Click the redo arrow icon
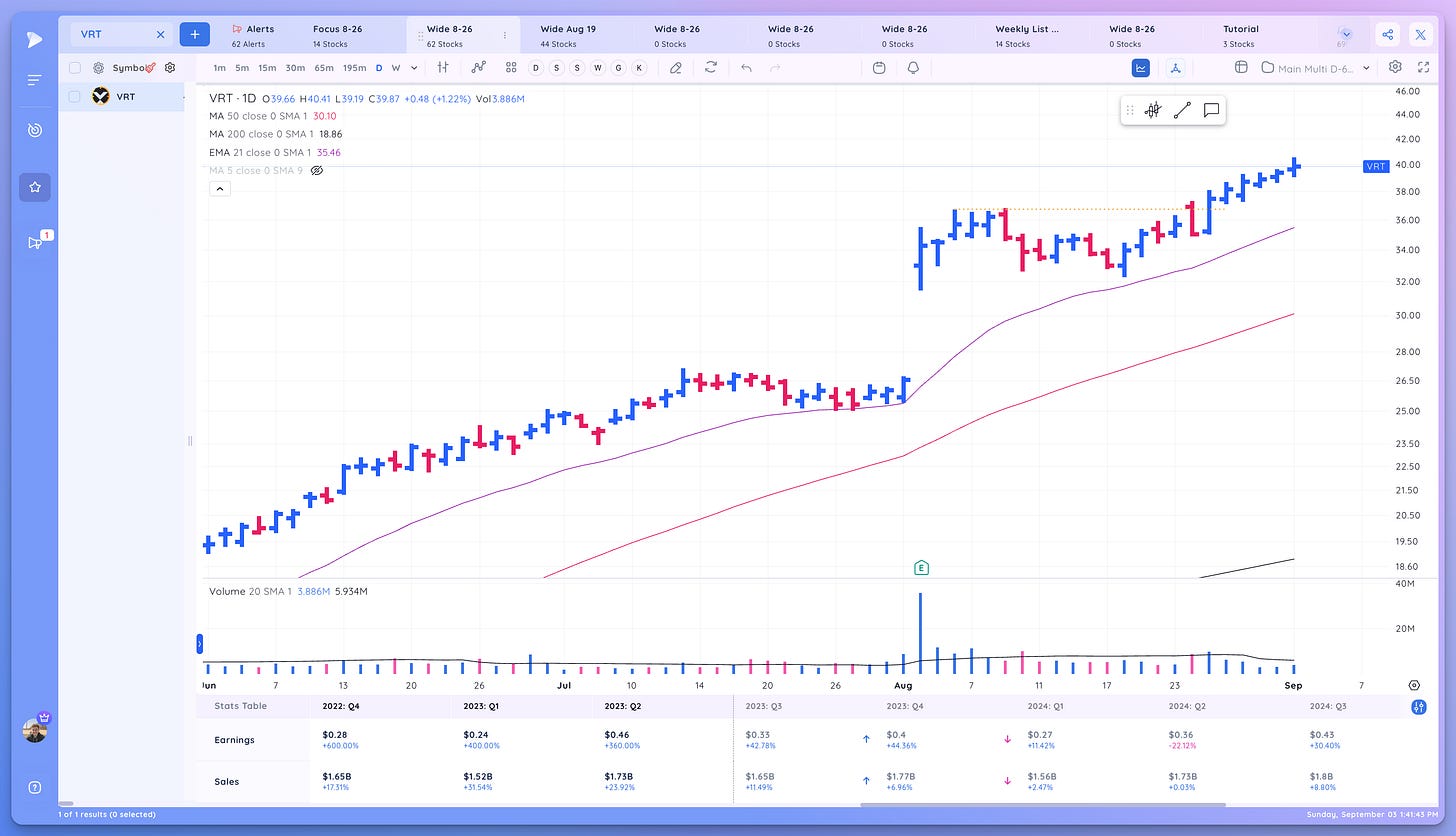The width and height of the screenshot is (1456, 836). (774, 68)
